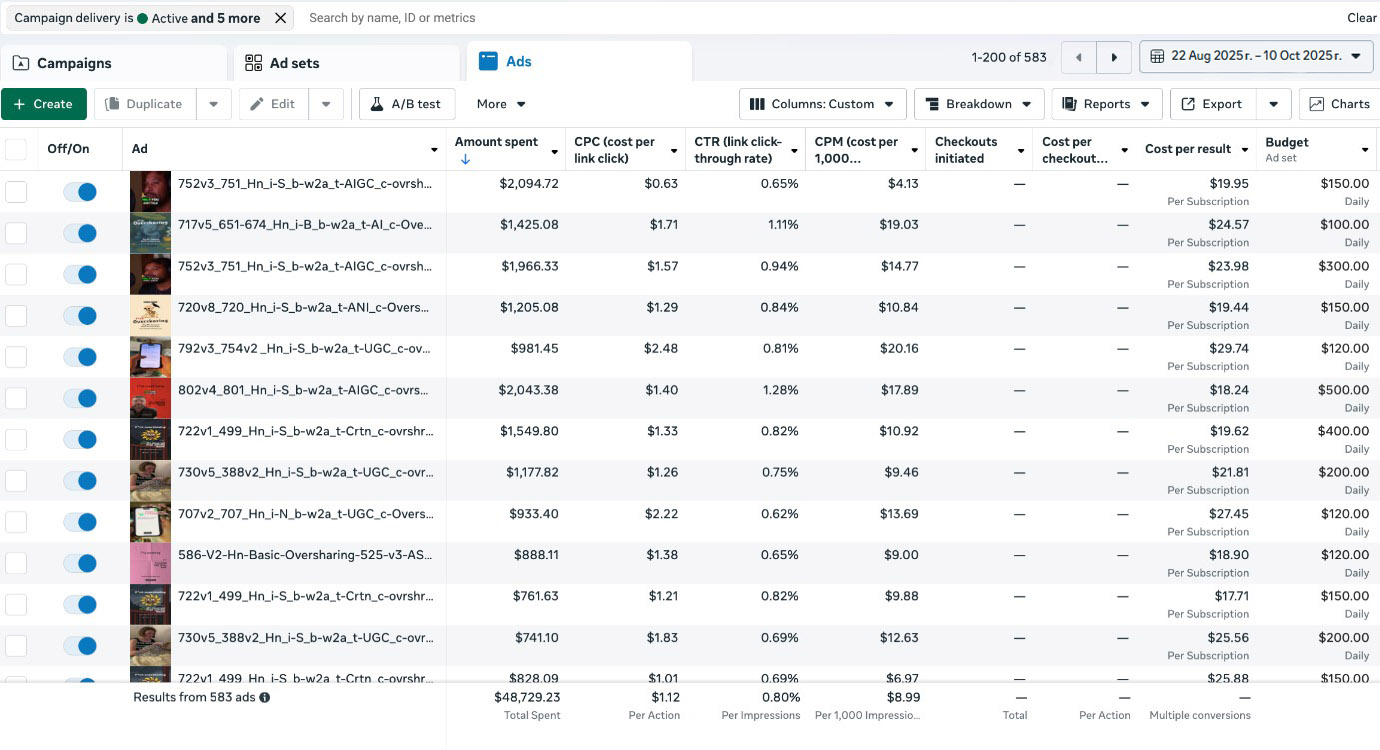Click the info icon beside Results from 583 ads
This screenshot has height=750, width=1380.
[x=265, y=697]
